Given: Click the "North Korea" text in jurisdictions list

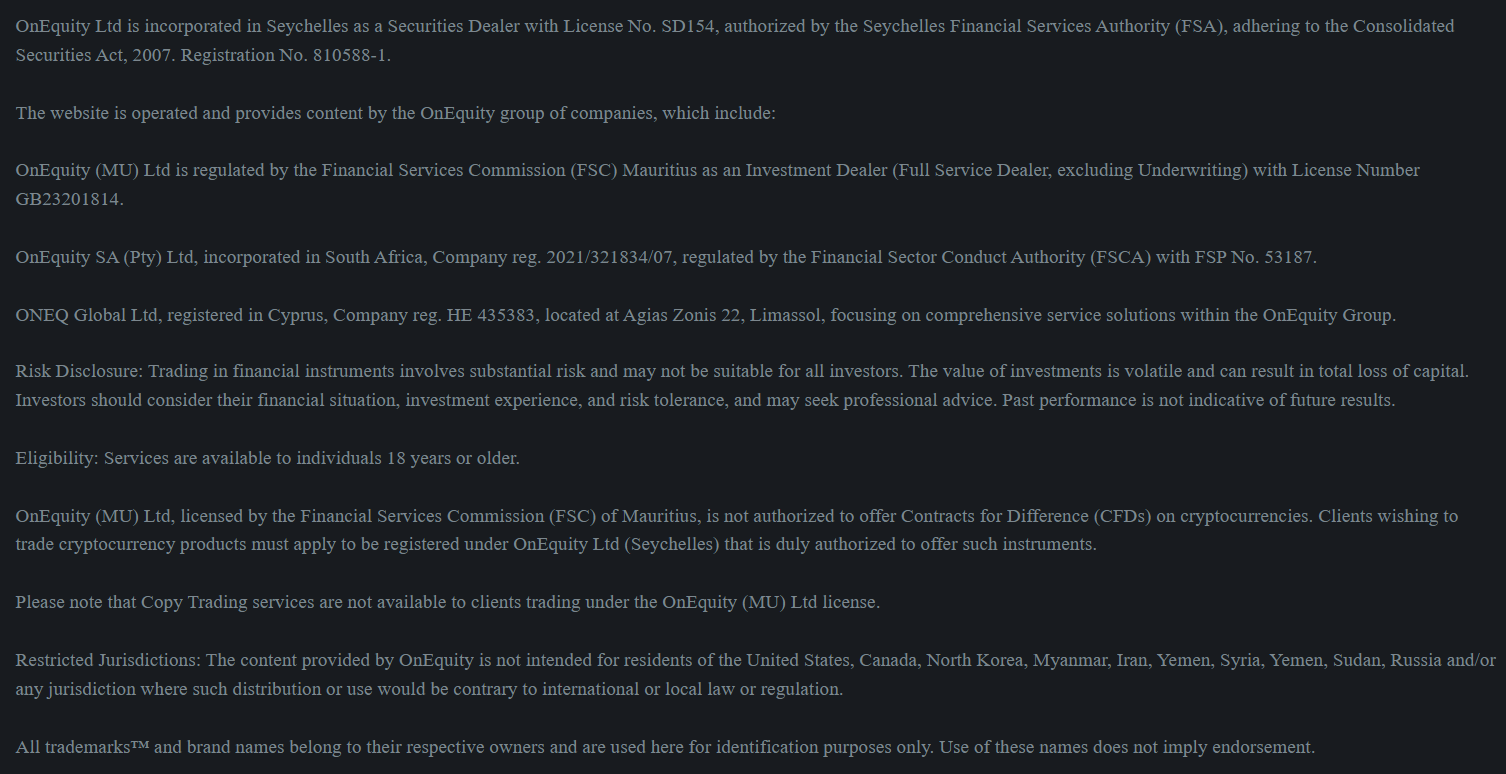Looking at the screenshot, I should point(974,660).
